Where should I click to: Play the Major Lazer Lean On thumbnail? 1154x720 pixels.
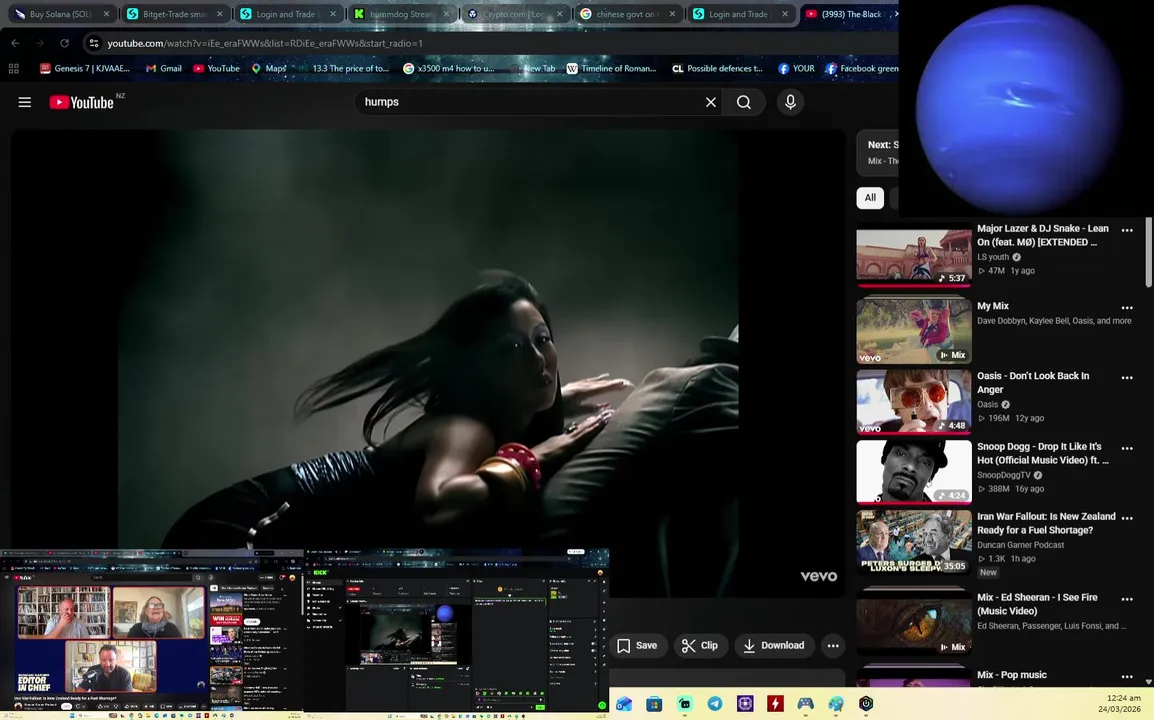913,256
